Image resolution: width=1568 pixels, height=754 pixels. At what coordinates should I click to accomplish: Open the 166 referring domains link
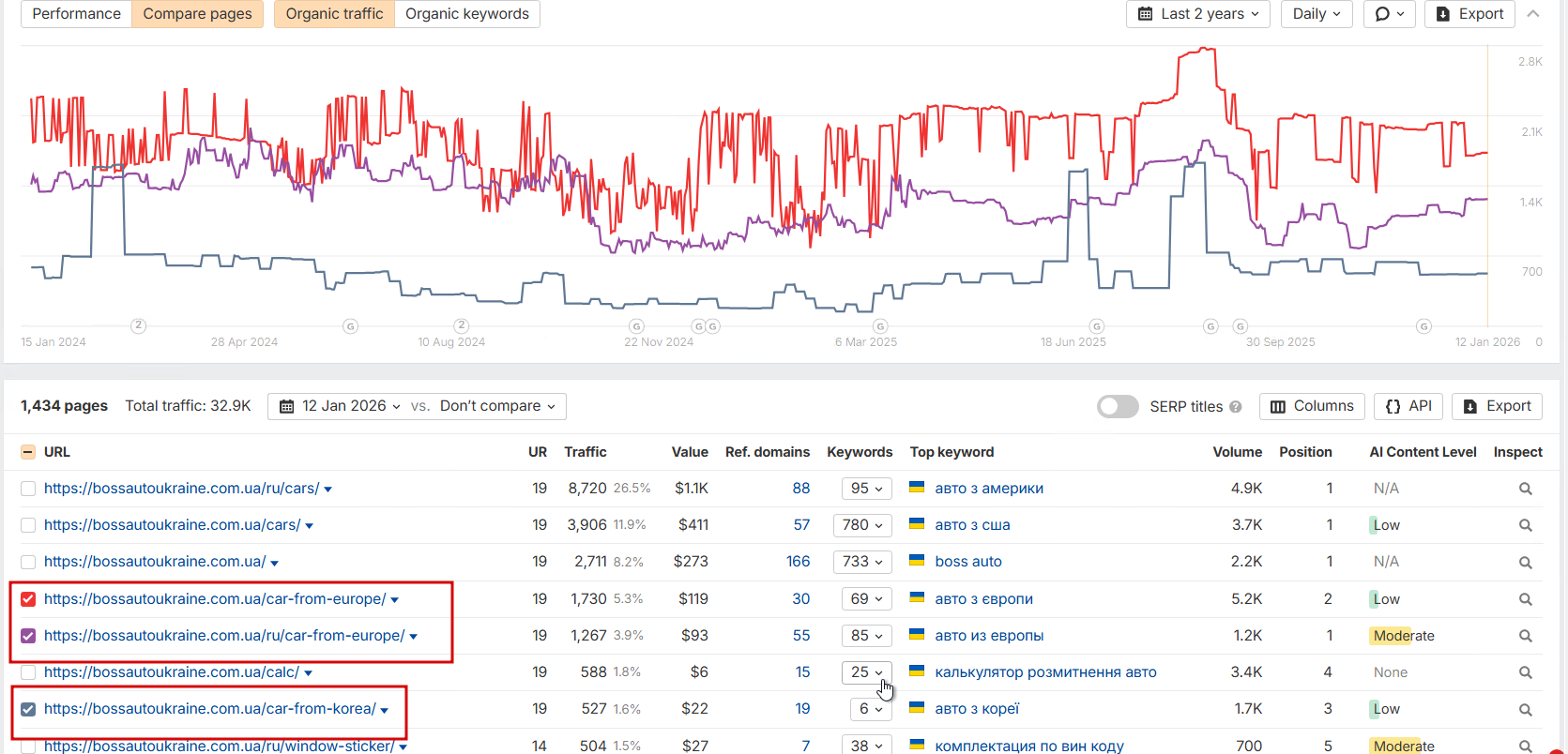(798, 562)
